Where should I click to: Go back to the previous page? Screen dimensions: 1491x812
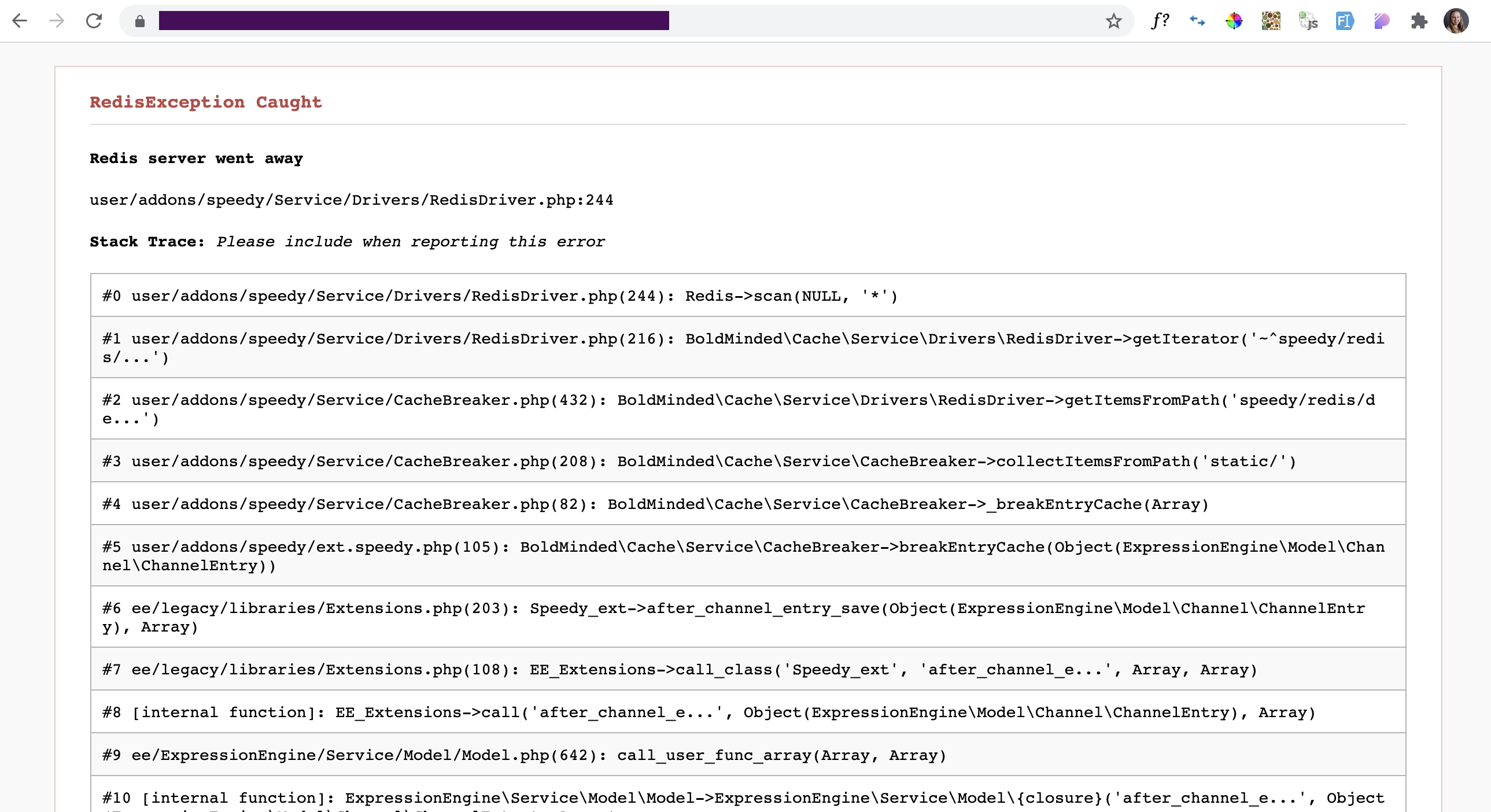click(x=20, y=21)
